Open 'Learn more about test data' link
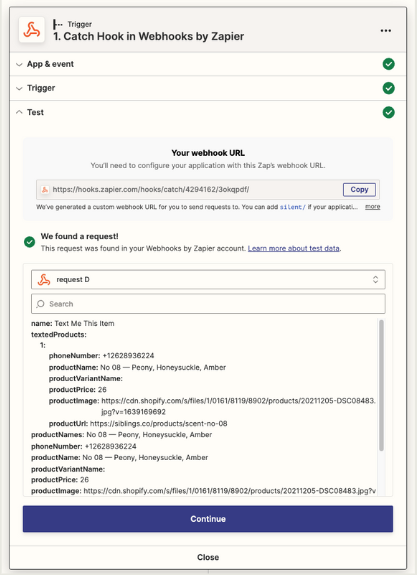Viewport: 417px width, 575px height. tap(293, 249)
